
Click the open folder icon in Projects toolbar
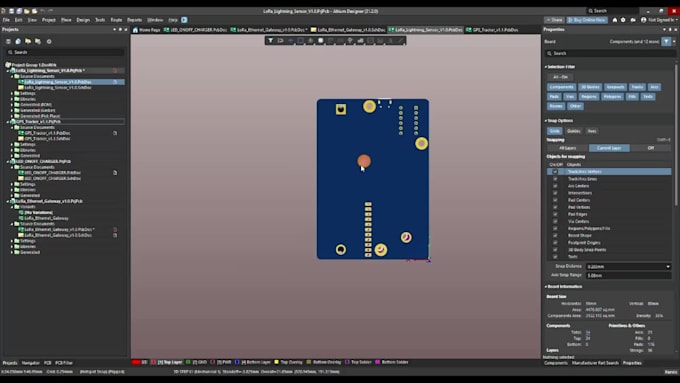click(28, 41)
